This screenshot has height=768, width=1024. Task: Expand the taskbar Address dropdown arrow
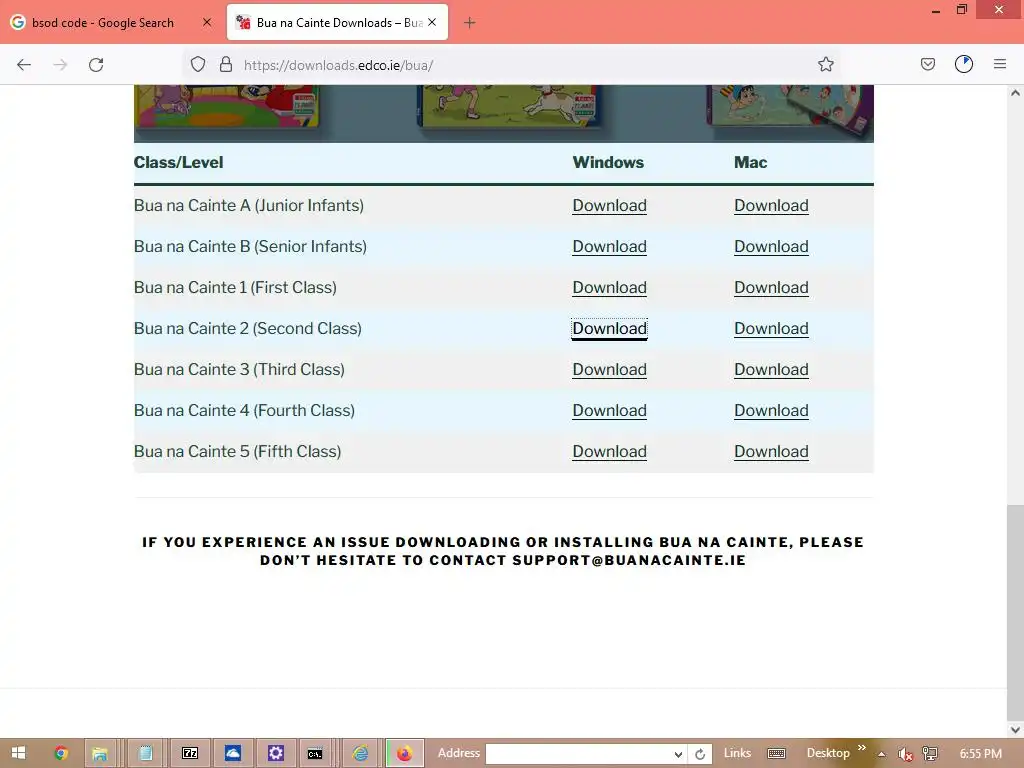(679, 754)
